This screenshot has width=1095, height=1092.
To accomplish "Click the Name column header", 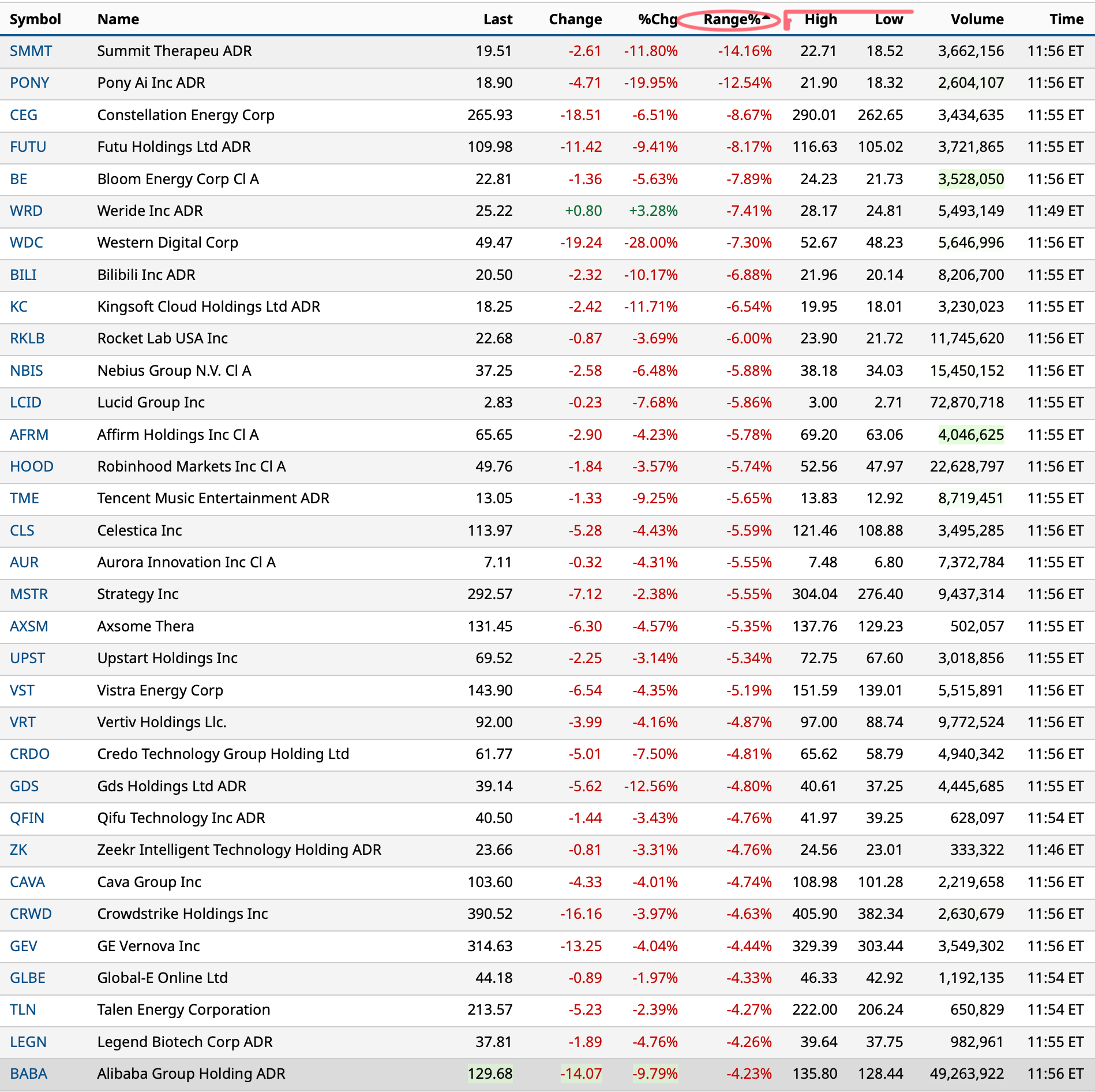I will 118,20.
